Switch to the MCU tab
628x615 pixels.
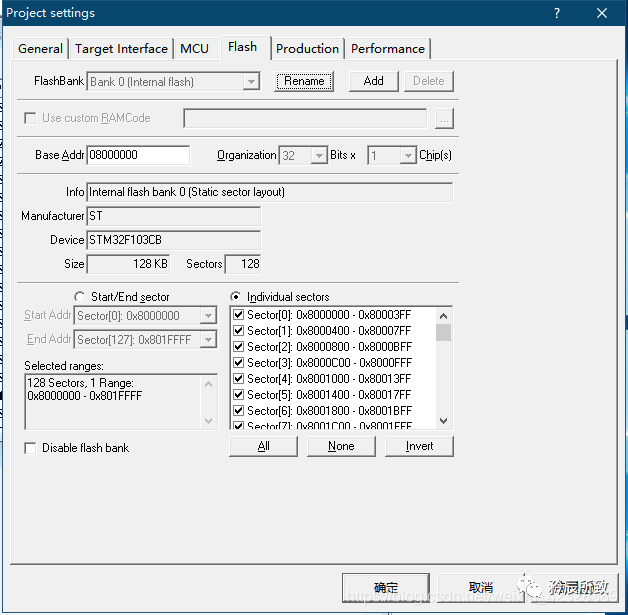pyautogui.click(x=194, y=49)
